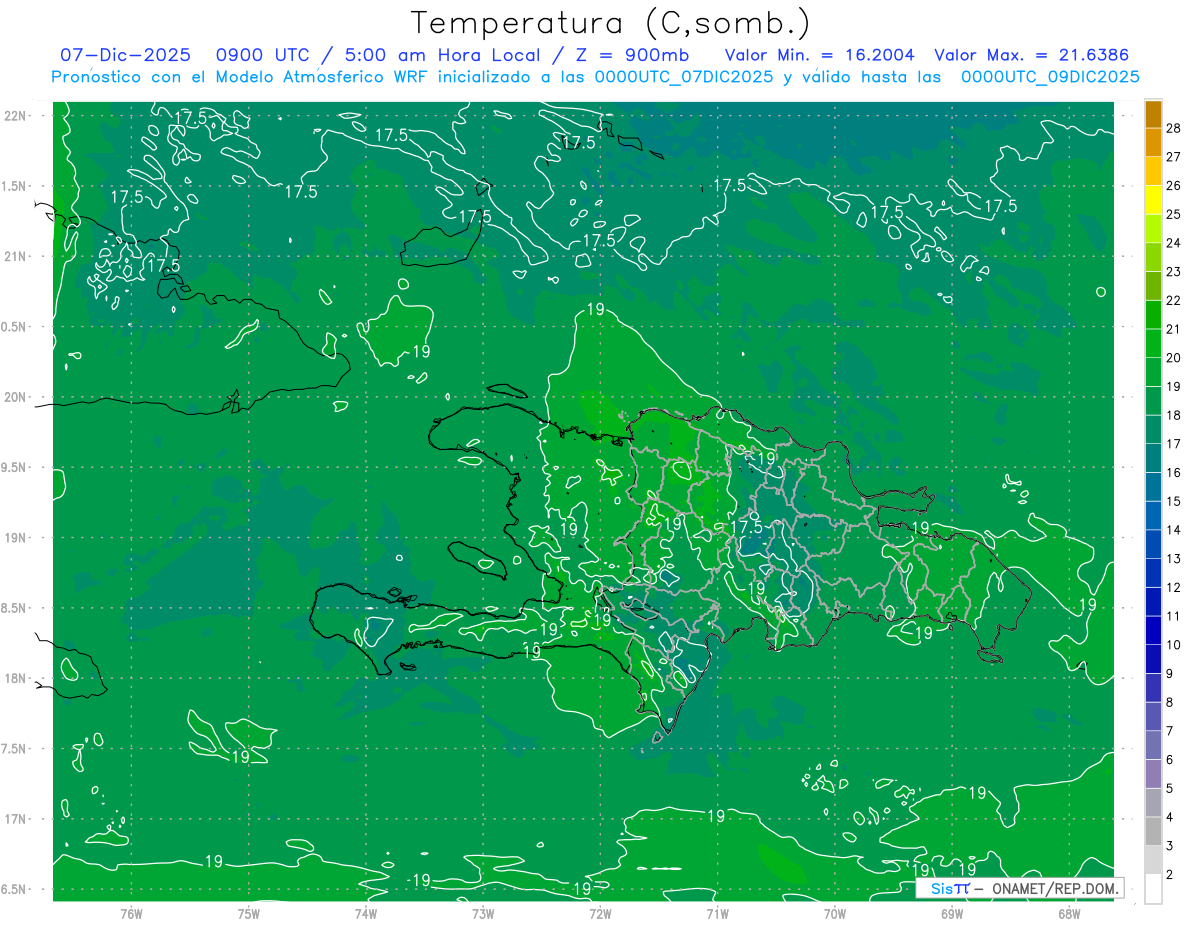Select the teal swatch between 16 and 17
This screenshot has width=1200, height=927.
1153,458
